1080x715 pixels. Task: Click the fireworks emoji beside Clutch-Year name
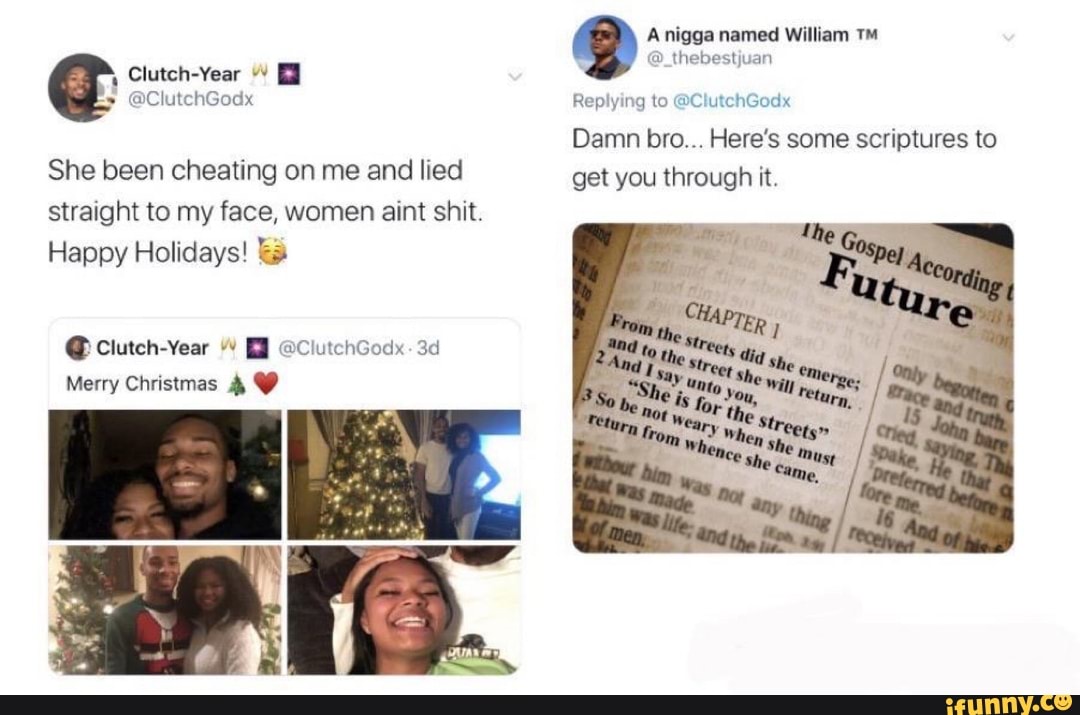(x=289, y=74)
